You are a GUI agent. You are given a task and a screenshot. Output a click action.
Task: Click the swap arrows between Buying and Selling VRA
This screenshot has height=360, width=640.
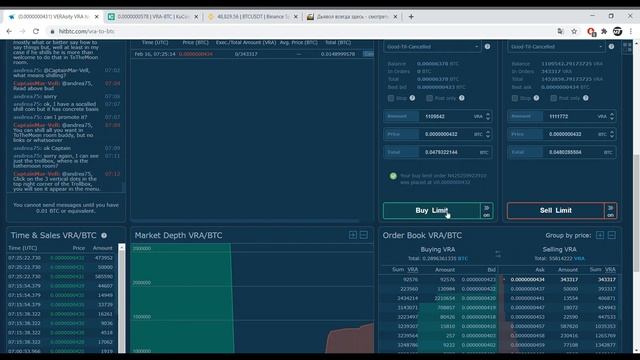pyautogui.click(x=498, y=254)
